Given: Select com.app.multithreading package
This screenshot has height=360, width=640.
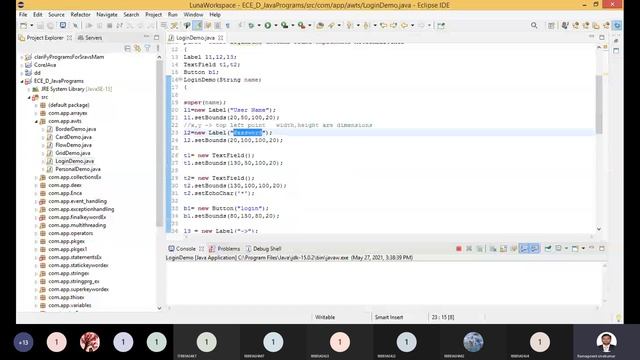Looking at the screenshot, I should (77, 225).
